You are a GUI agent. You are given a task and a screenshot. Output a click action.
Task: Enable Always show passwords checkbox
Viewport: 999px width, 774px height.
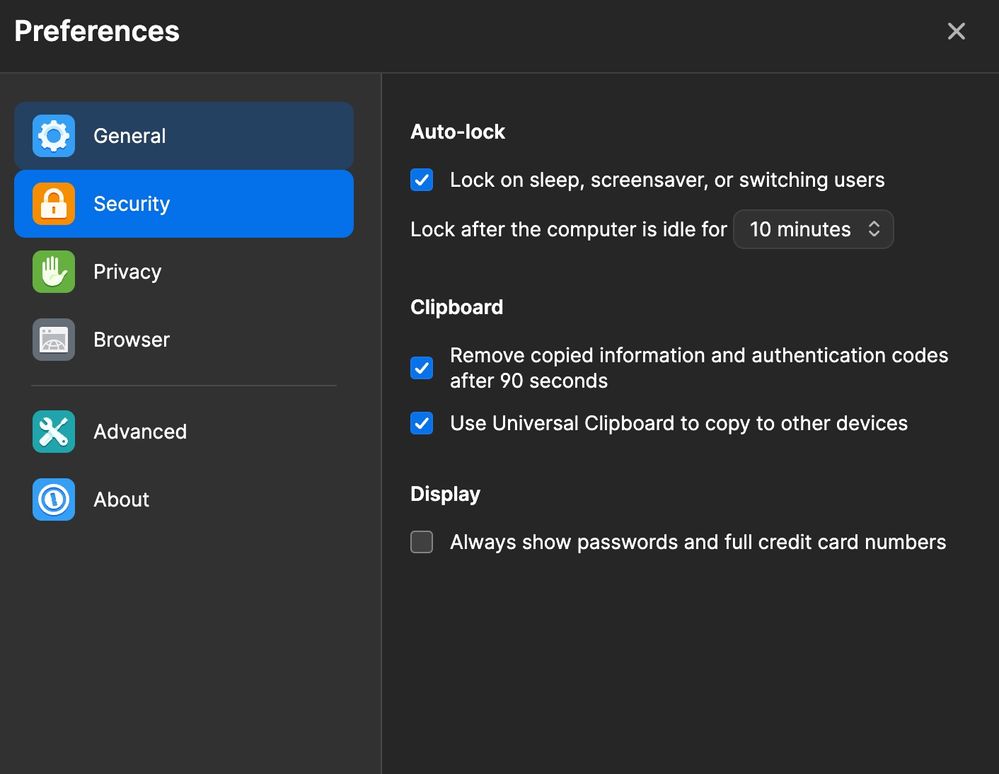pyautogui.click(x=422, y=542)
